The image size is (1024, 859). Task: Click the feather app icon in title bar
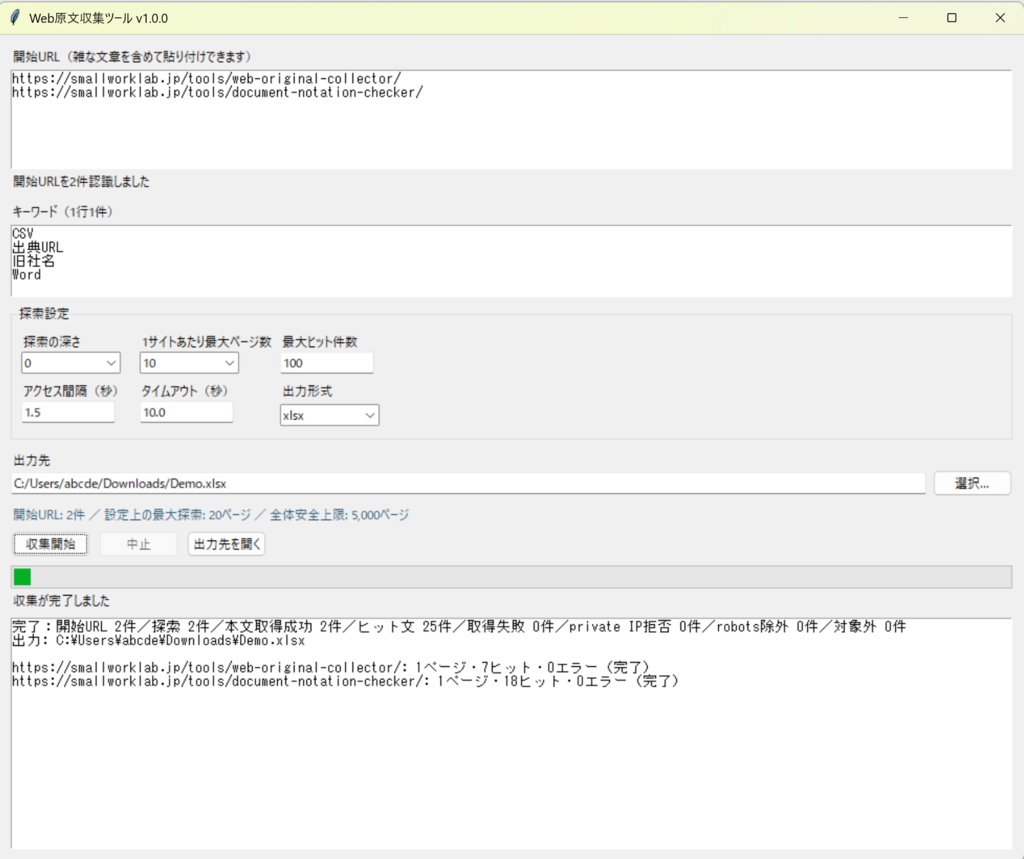15,18
